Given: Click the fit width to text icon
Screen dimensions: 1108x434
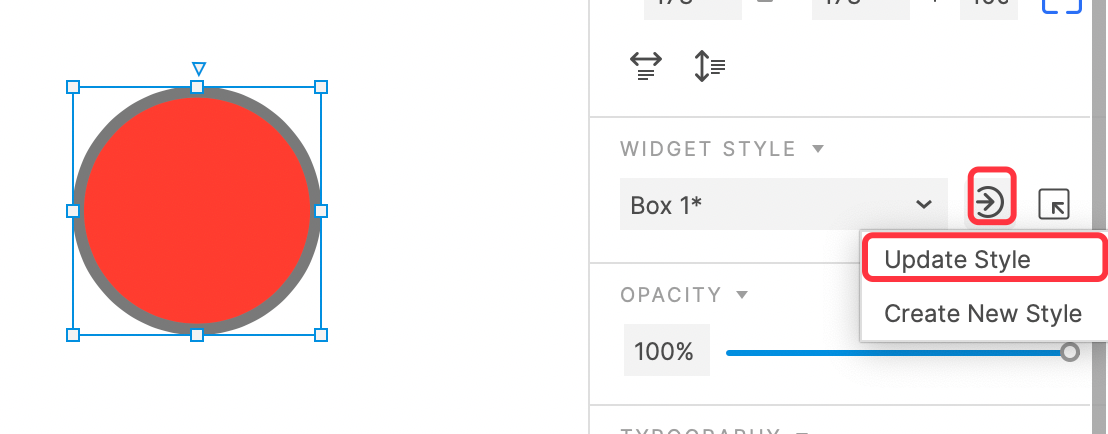Looking at the screenshot, I should [645, 66].
